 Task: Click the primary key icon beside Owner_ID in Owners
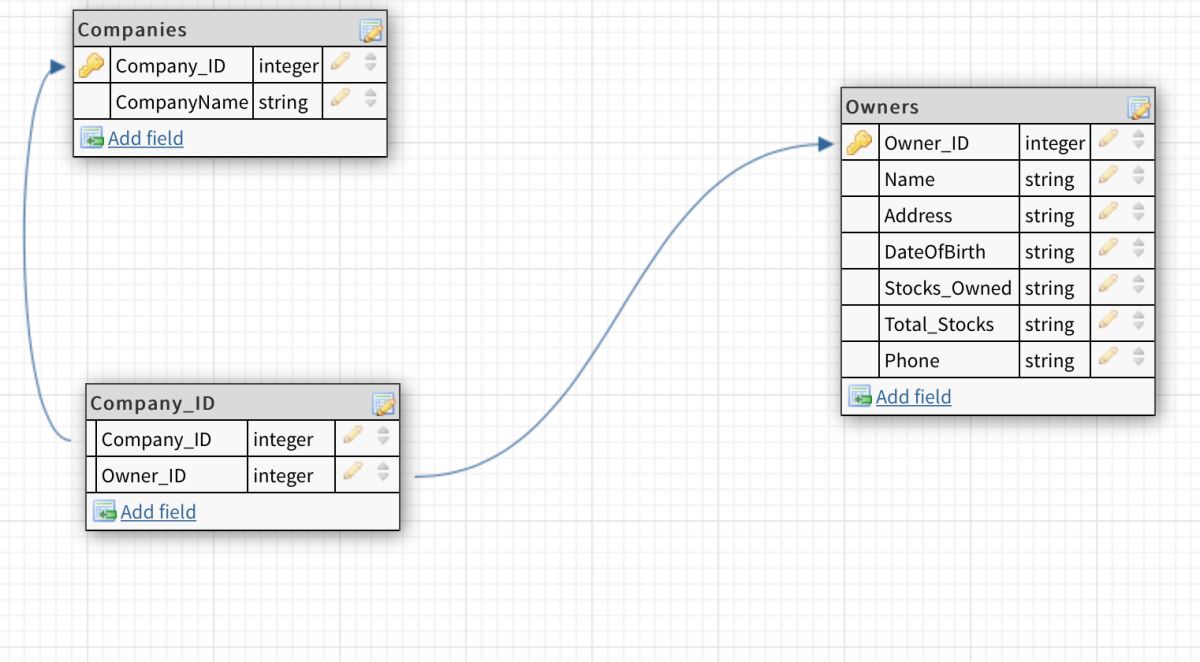(859, 143)
